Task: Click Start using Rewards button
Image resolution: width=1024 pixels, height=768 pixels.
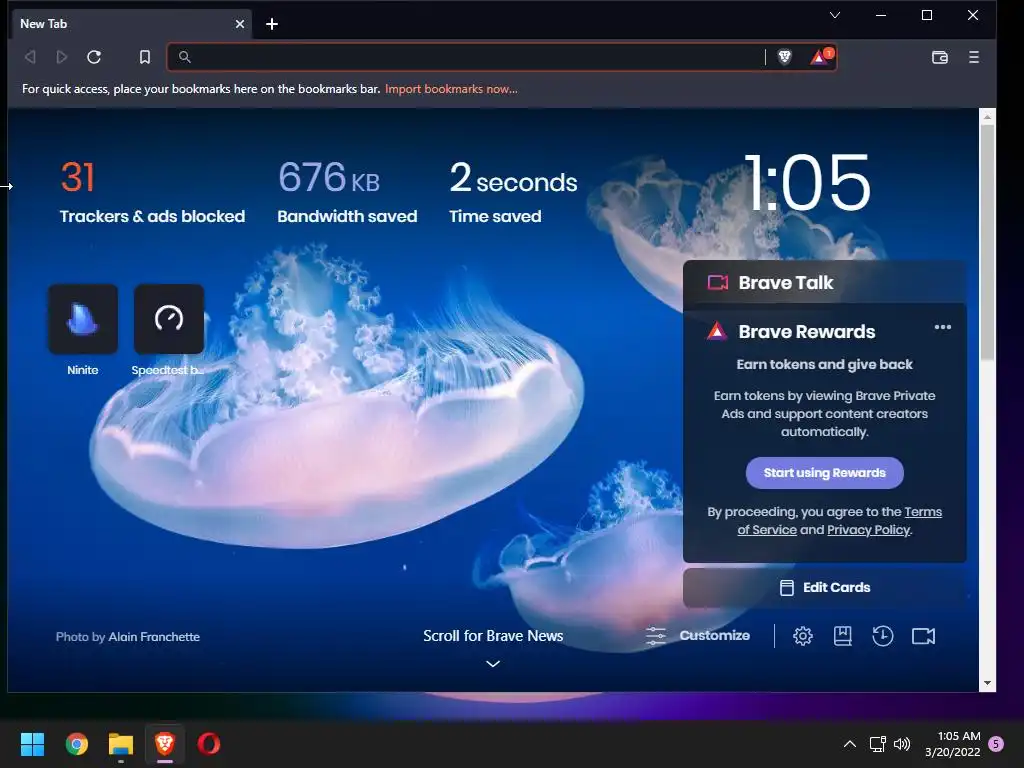Action: point(824,473)
